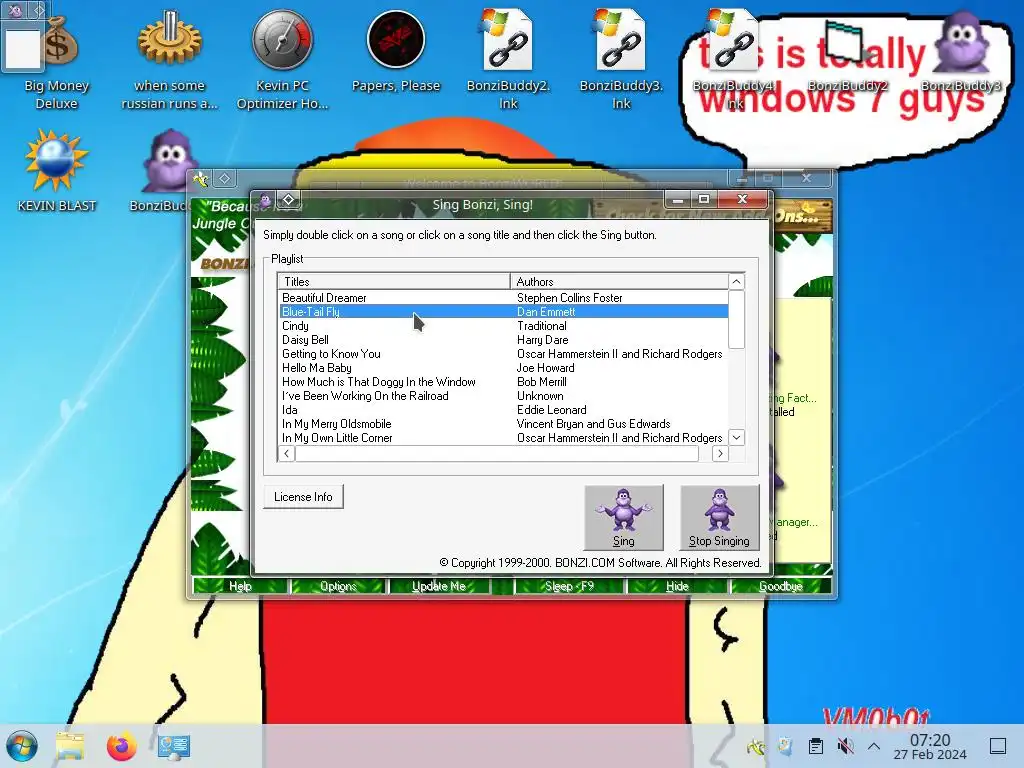
Task: Click the banana tray icon
Action: point(756,746)
